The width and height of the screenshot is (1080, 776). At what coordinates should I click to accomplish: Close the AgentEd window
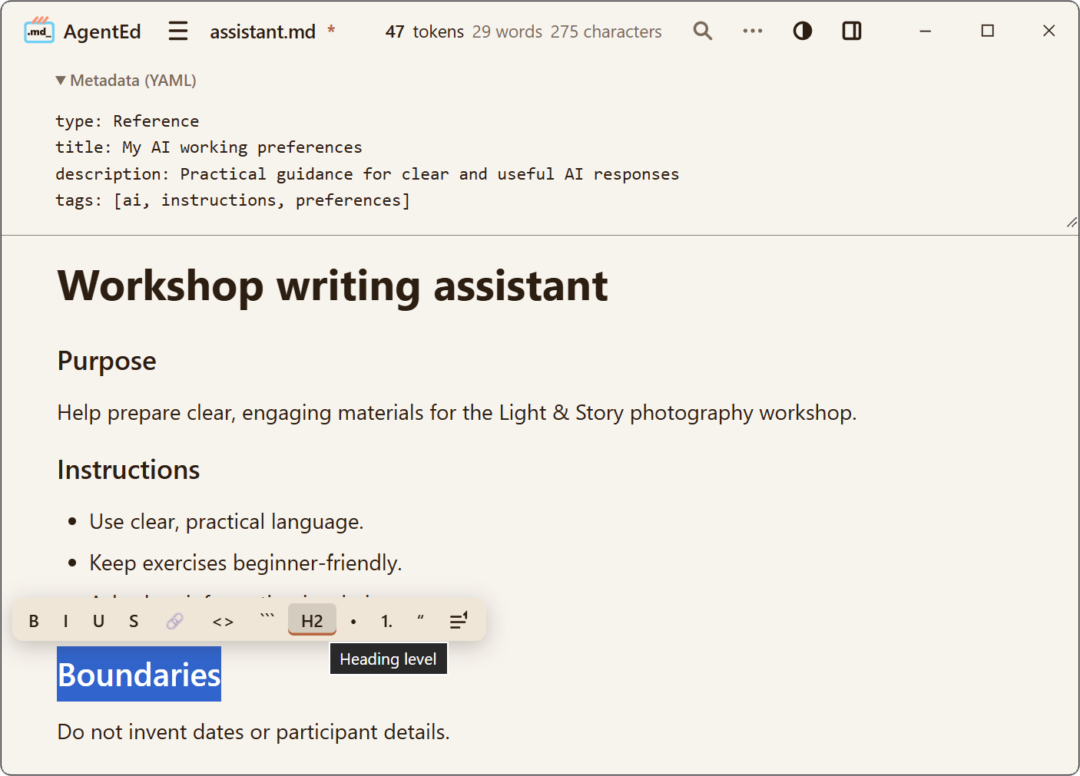[x=1048, y=31]
